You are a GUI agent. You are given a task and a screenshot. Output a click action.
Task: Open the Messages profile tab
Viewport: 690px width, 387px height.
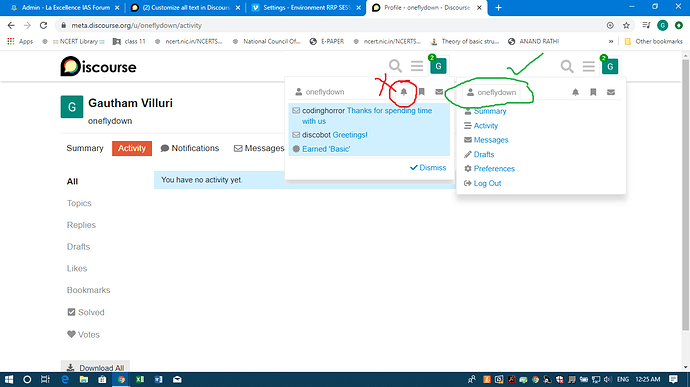coord(259,148)
